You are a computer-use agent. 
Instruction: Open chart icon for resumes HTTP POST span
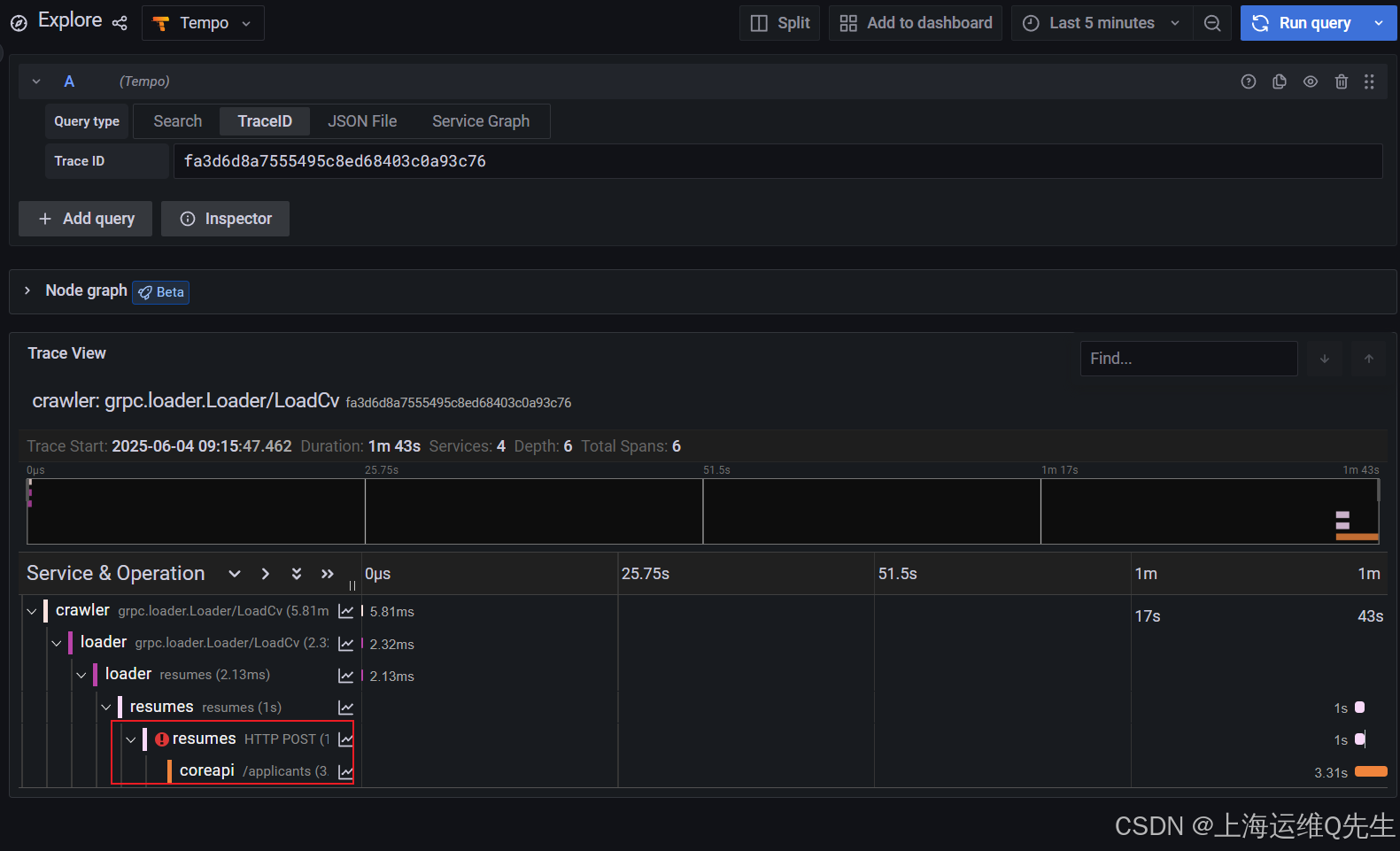click(x=346, y=739)
